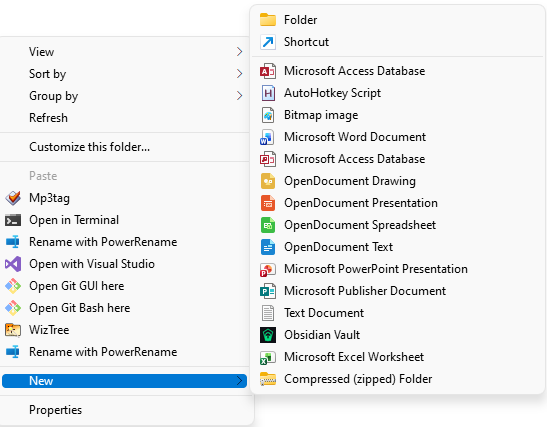
Task: Click the Obsidian Vault icon
Action: coord(268,335)
